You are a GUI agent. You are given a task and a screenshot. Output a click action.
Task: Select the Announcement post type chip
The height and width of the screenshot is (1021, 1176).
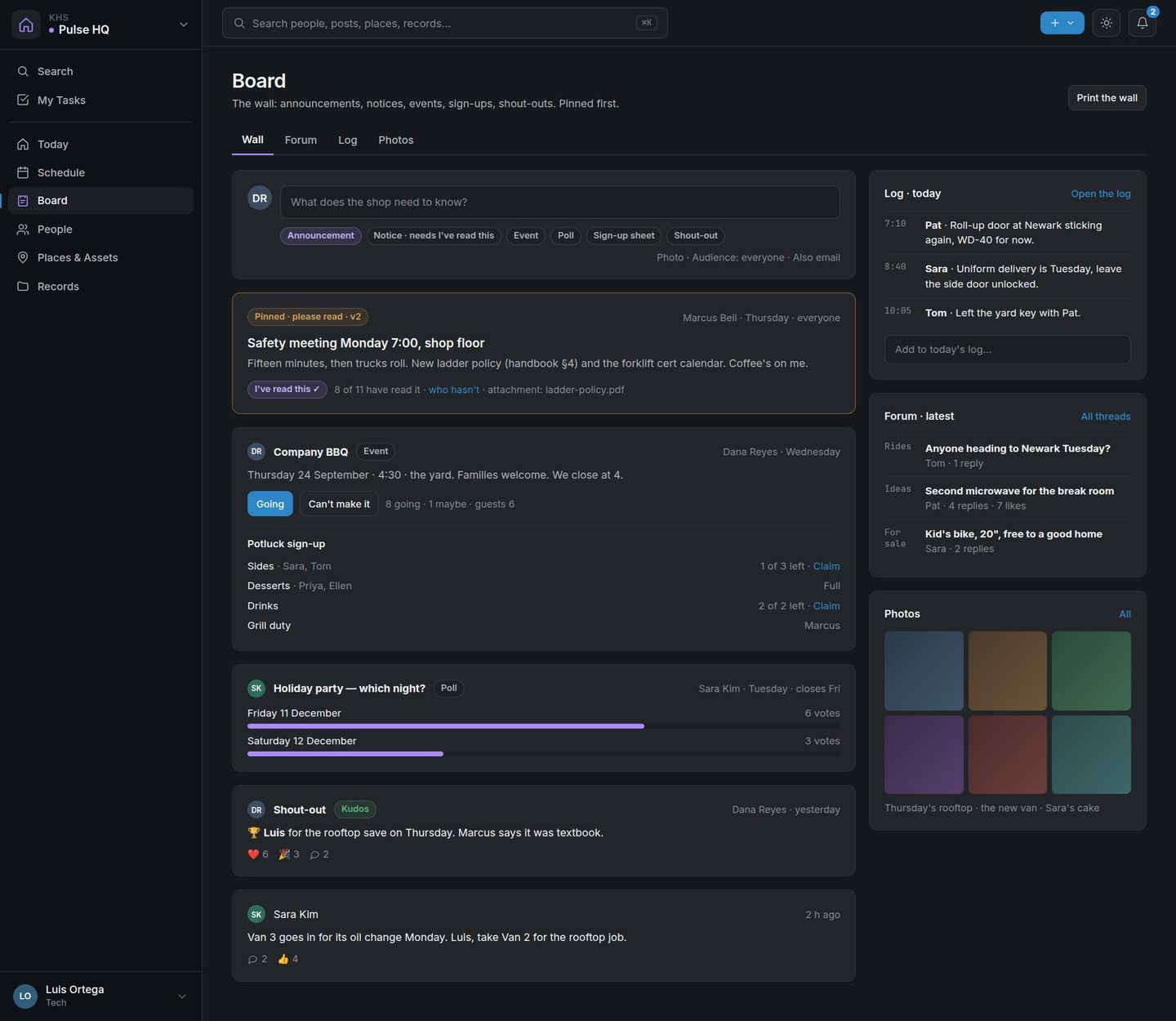pyautogui.click(x=321, y=236)
